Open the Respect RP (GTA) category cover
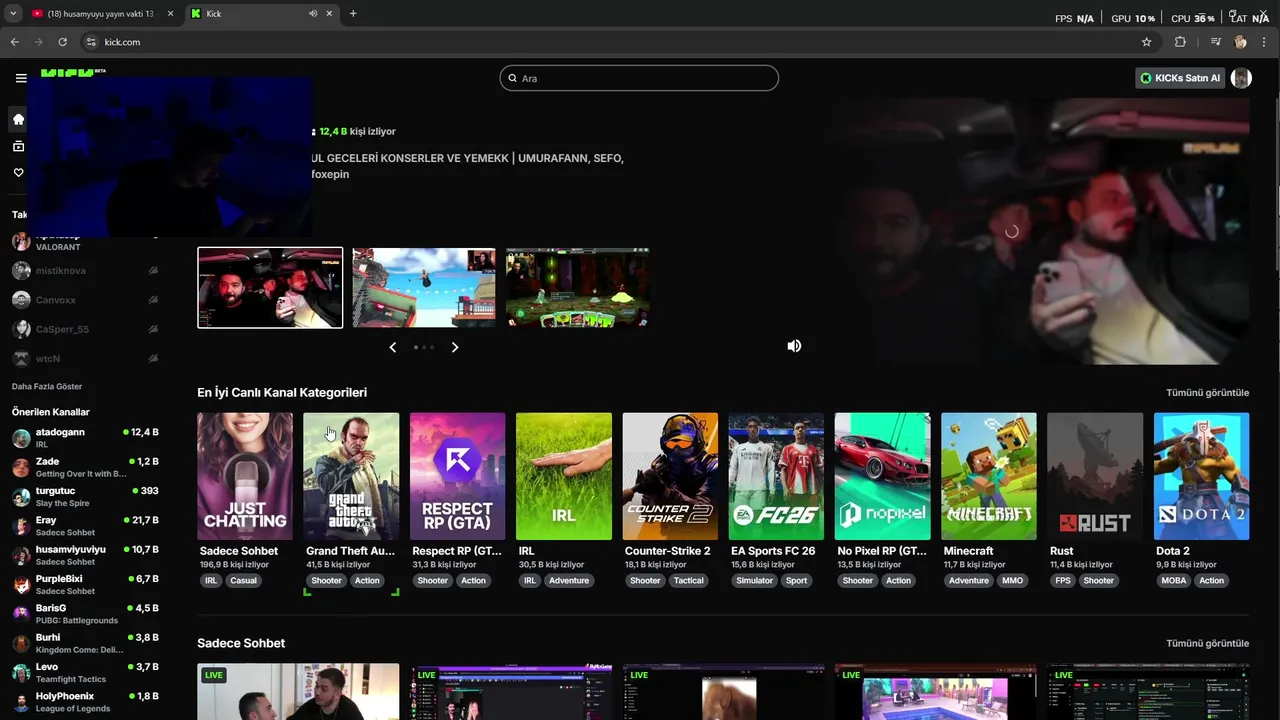Screen dimensions: 1280x720 [x=457, y=476]
